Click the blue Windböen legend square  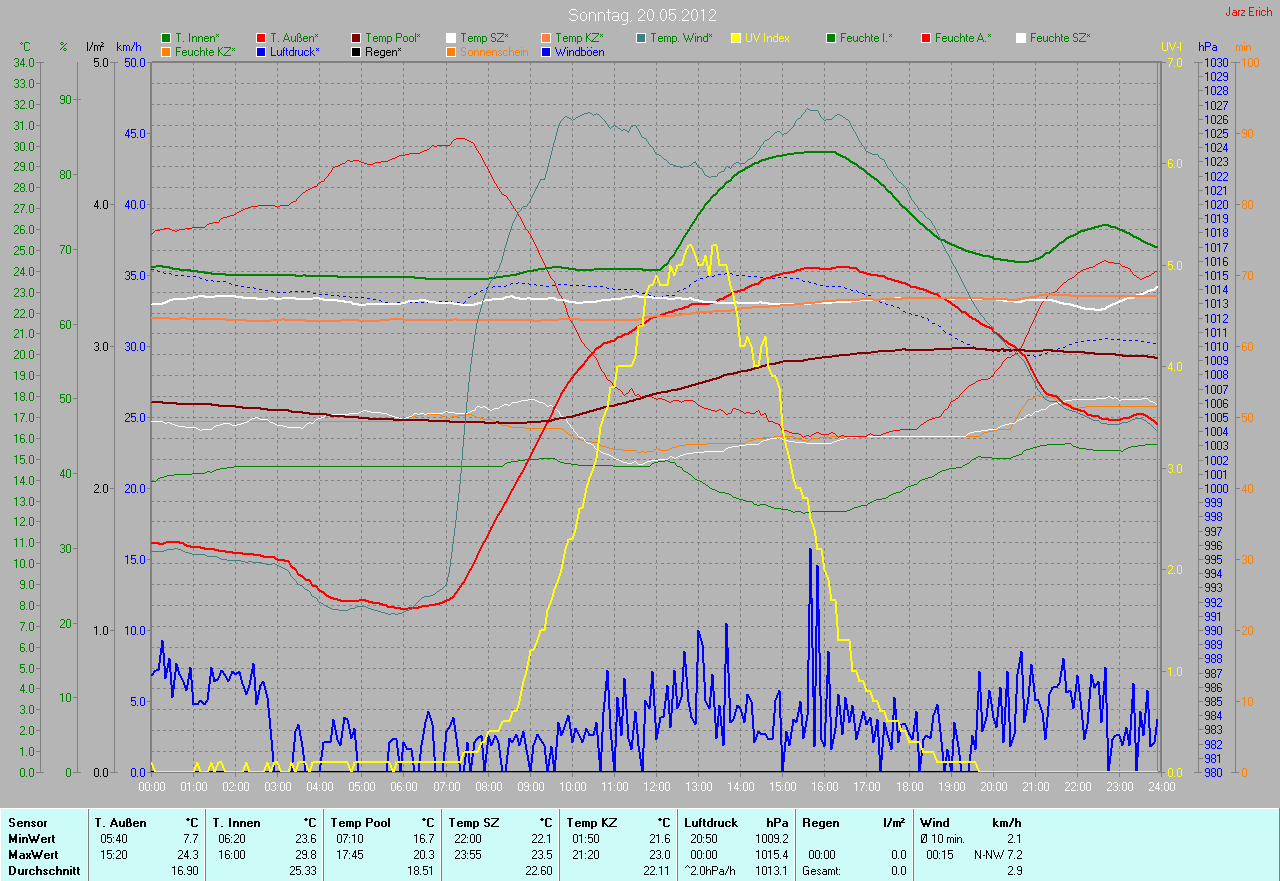pyautogui.click(x=546, y=52)
